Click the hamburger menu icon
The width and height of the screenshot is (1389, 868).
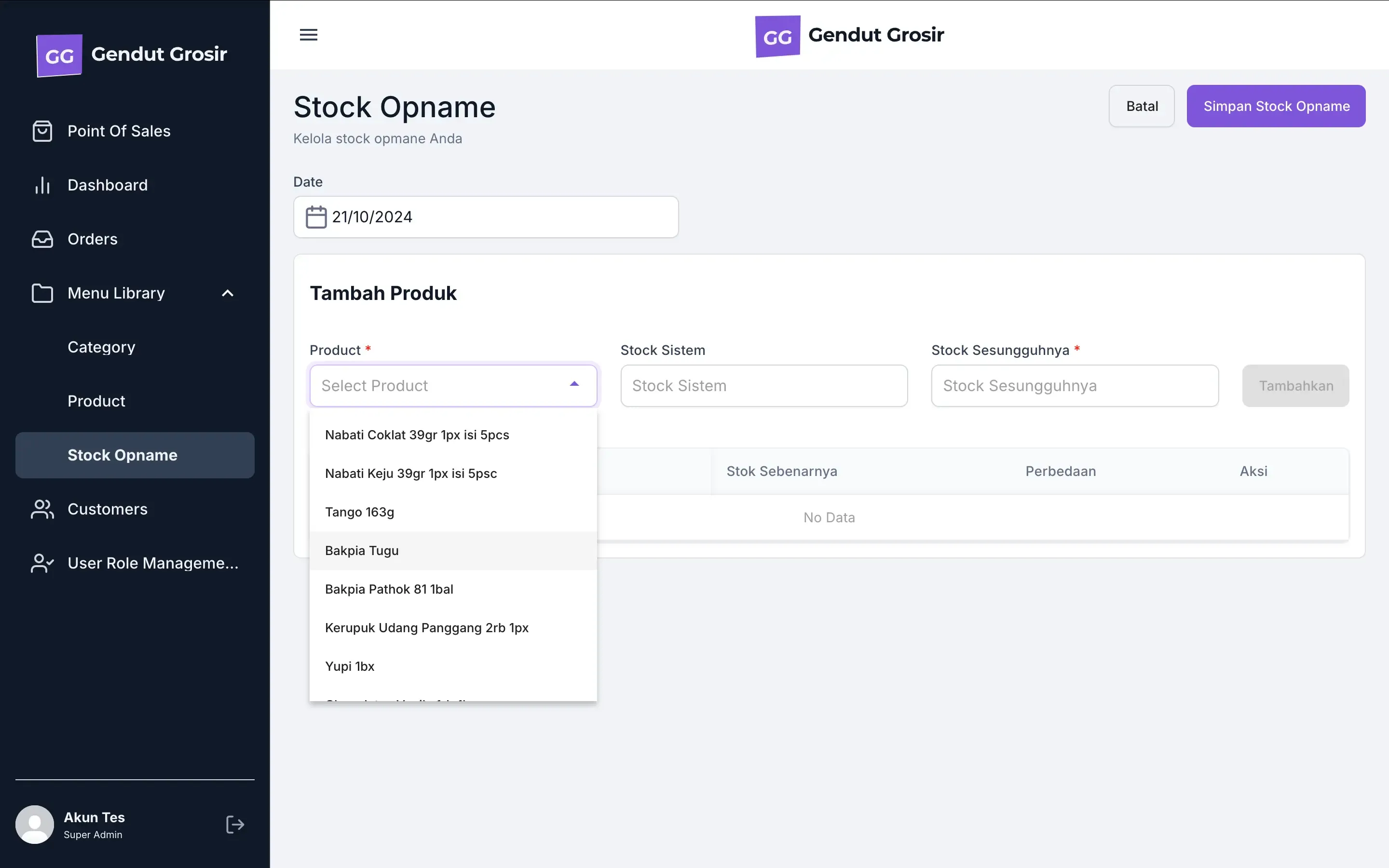(308, 35)
